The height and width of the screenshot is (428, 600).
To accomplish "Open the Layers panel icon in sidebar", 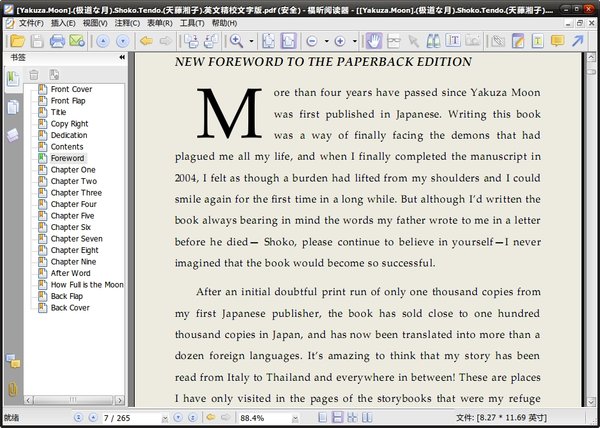I will click(x=13, y=135).
